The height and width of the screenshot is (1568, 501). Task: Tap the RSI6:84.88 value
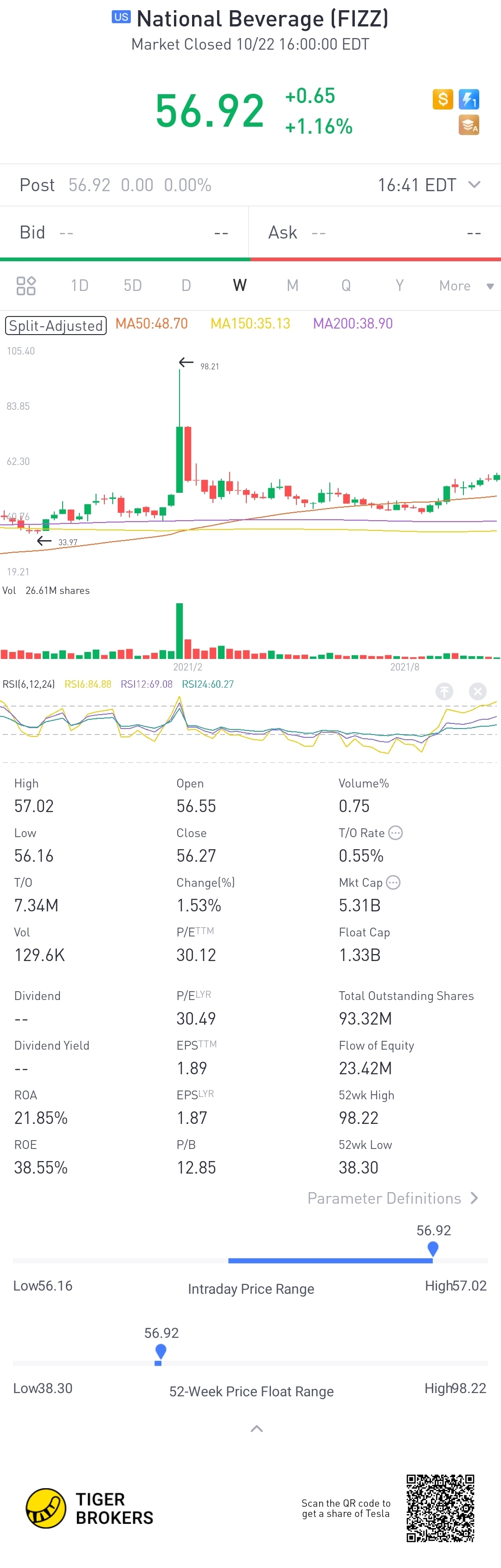(x=88, y=684)
